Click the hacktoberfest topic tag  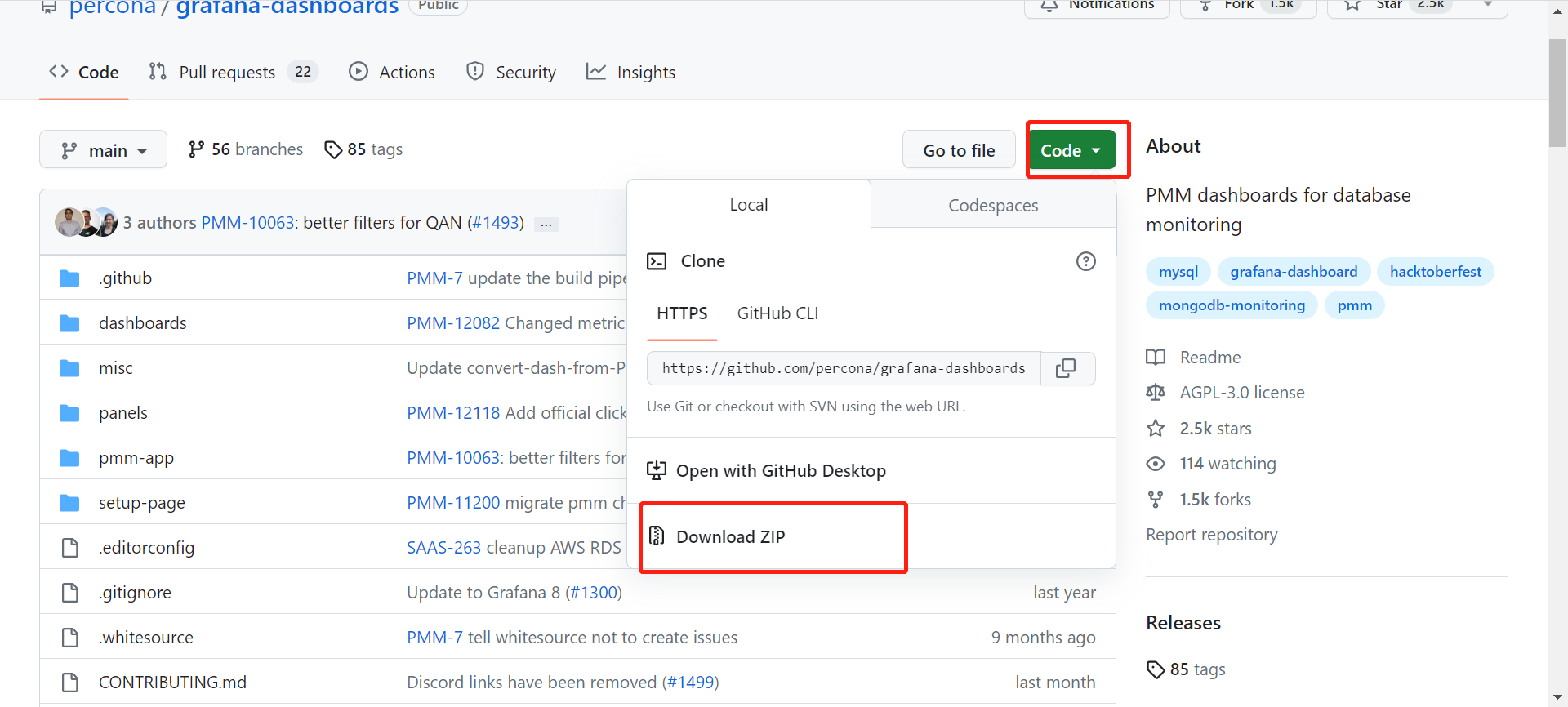(1436, 272)
